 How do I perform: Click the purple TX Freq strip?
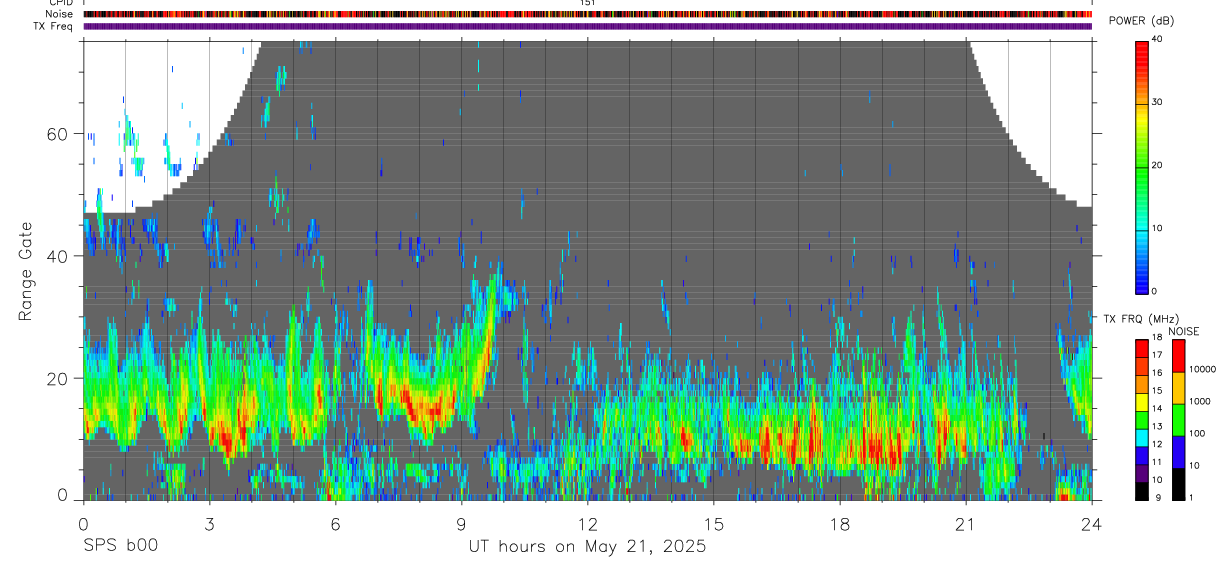tap(588, 26)
